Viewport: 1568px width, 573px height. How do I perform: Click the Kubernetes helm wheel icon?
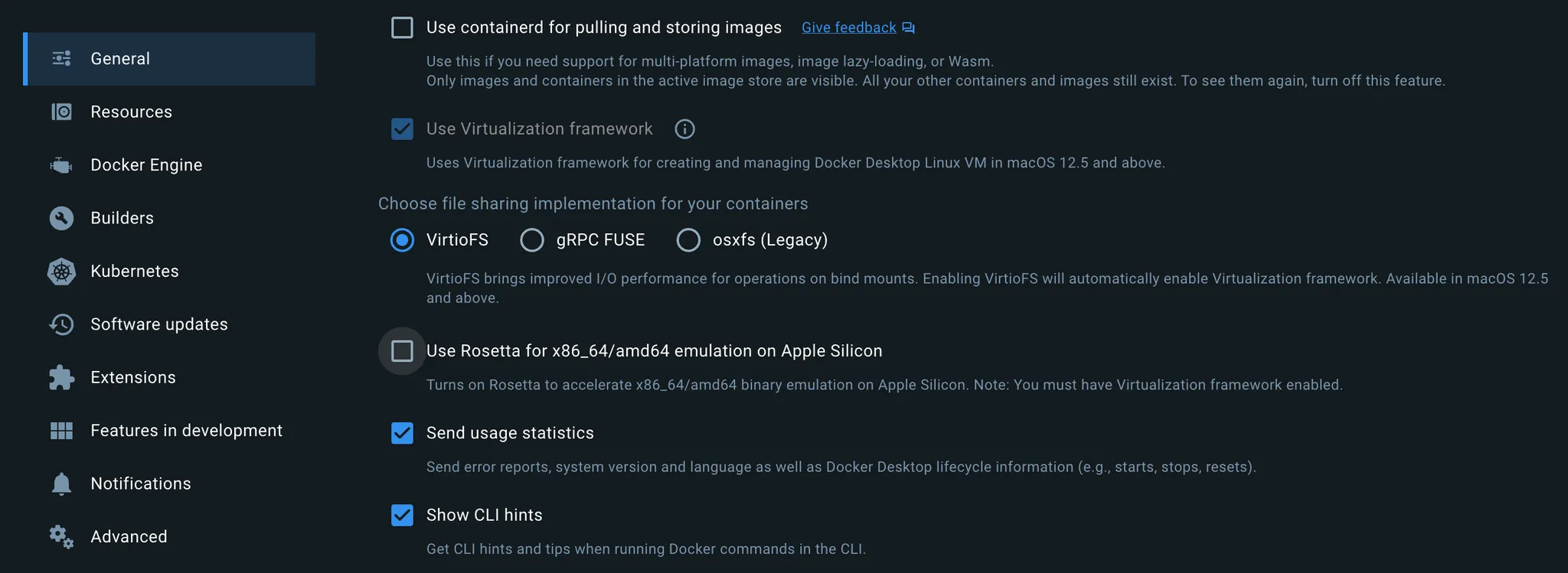61,271
